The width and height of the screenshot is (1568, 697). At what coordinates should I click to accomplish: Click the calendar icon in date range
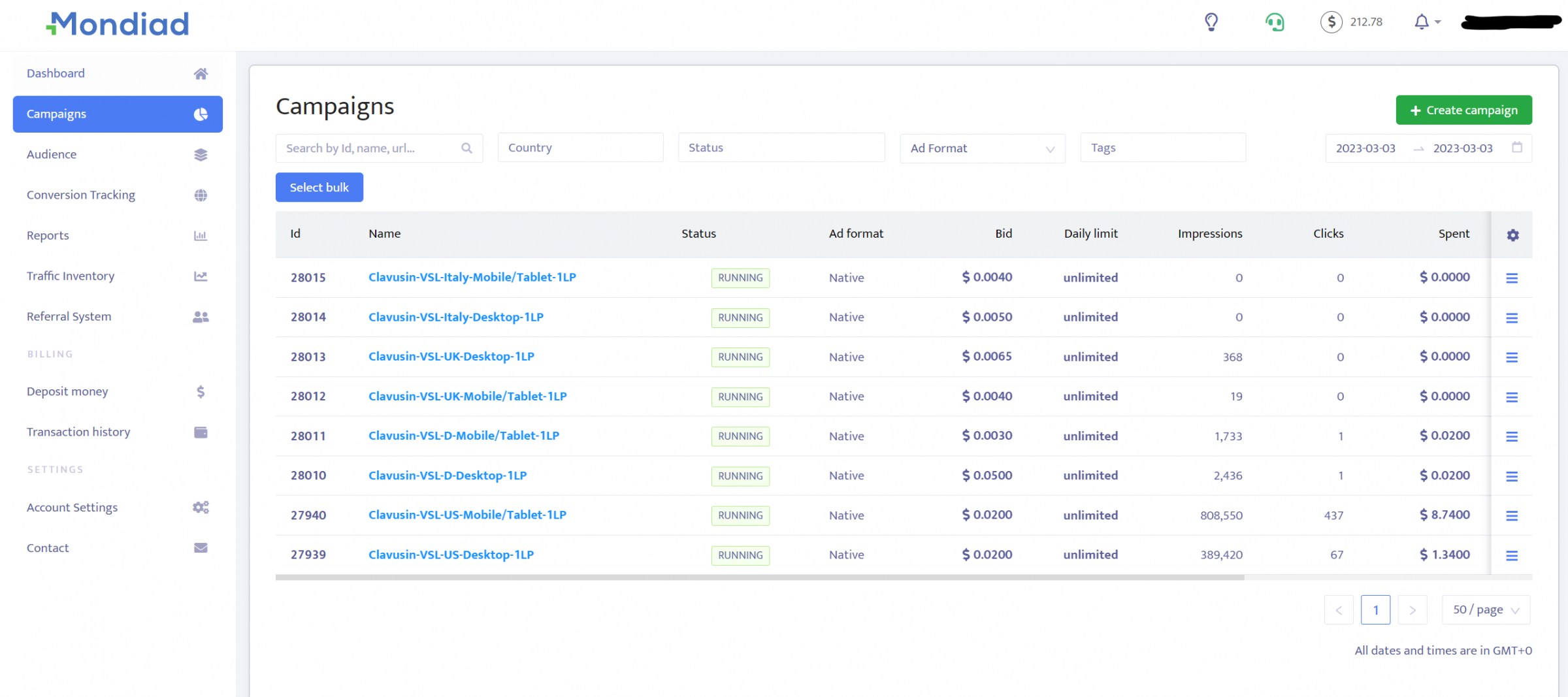(1517, 148)
